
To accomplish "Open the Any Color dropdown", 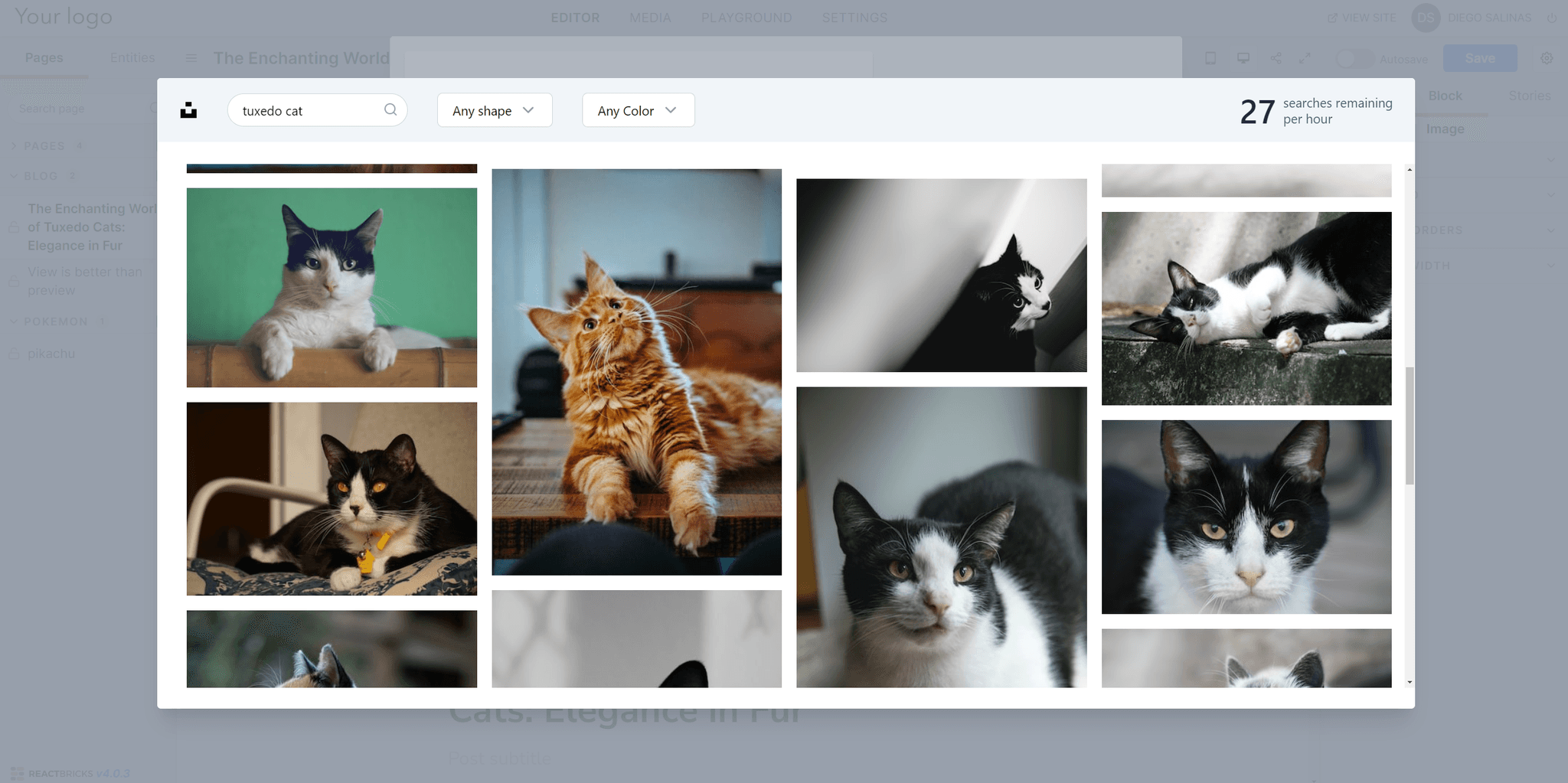I will pyautogui.click(x=638, y=110).
